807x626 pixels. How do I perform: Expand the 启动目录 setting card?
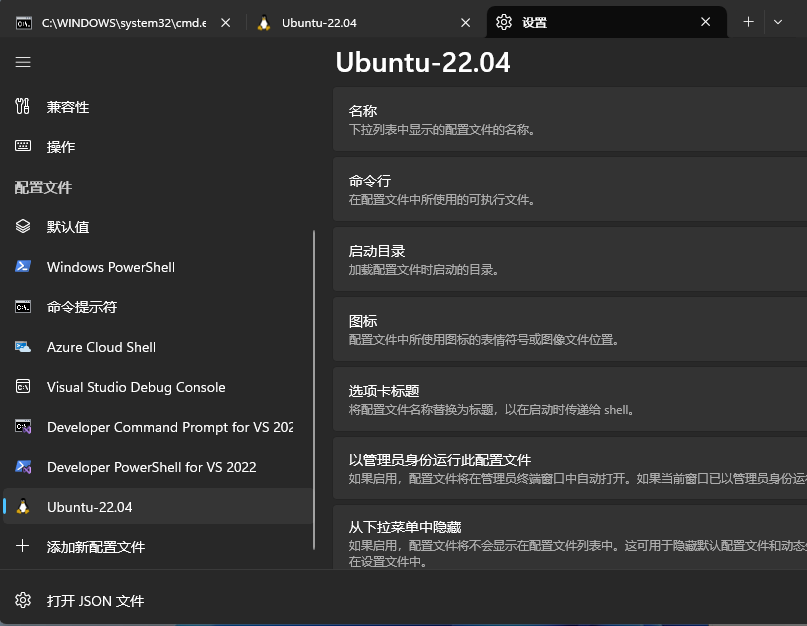coord(570,259)
